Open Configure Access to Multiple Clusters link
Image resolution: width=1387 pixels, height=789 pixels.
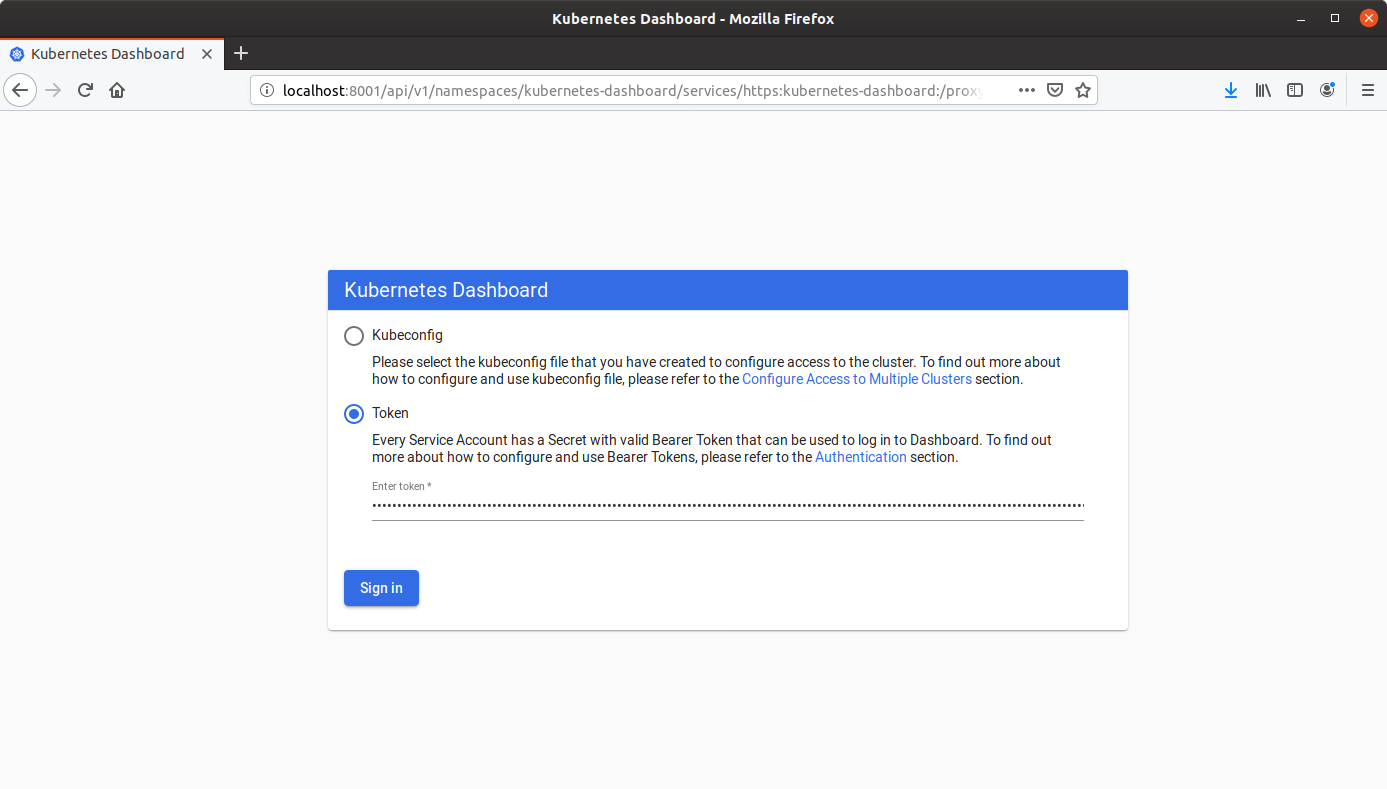pos(857,380)
